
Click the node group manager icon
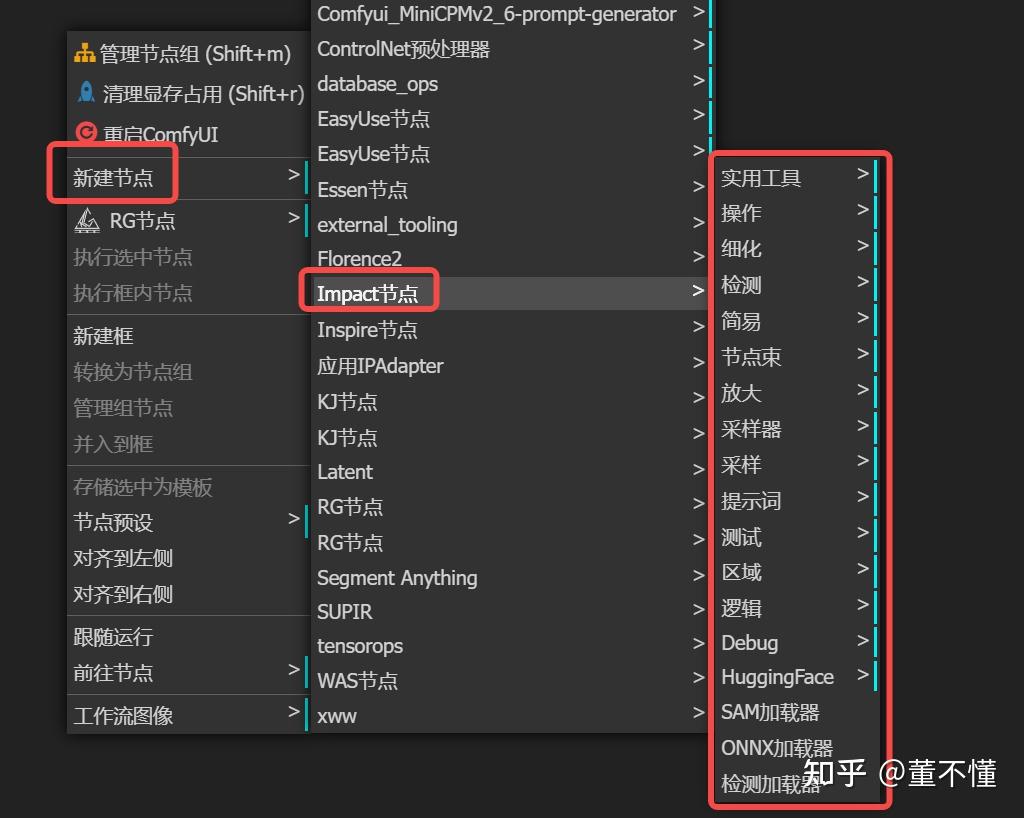point(84,54)
